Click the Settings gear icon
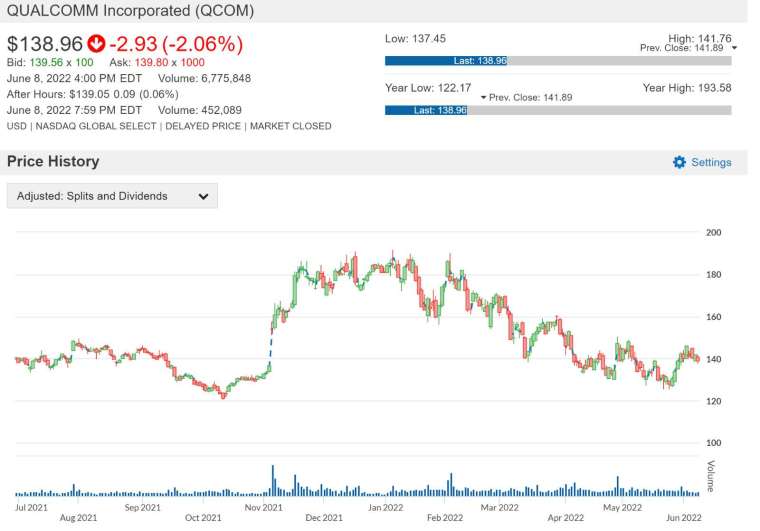Image resolution: width=760 pixels, height=531 pixels. 679,162
